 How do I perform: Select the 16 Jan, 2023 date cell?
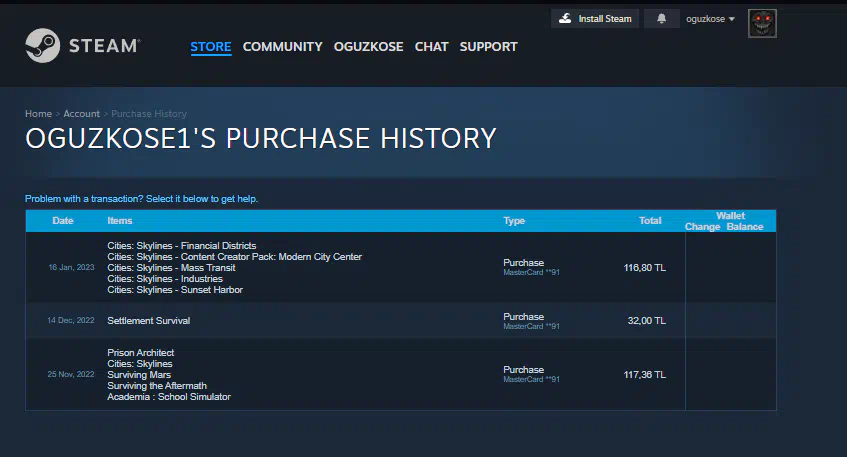tap(71, 267)
